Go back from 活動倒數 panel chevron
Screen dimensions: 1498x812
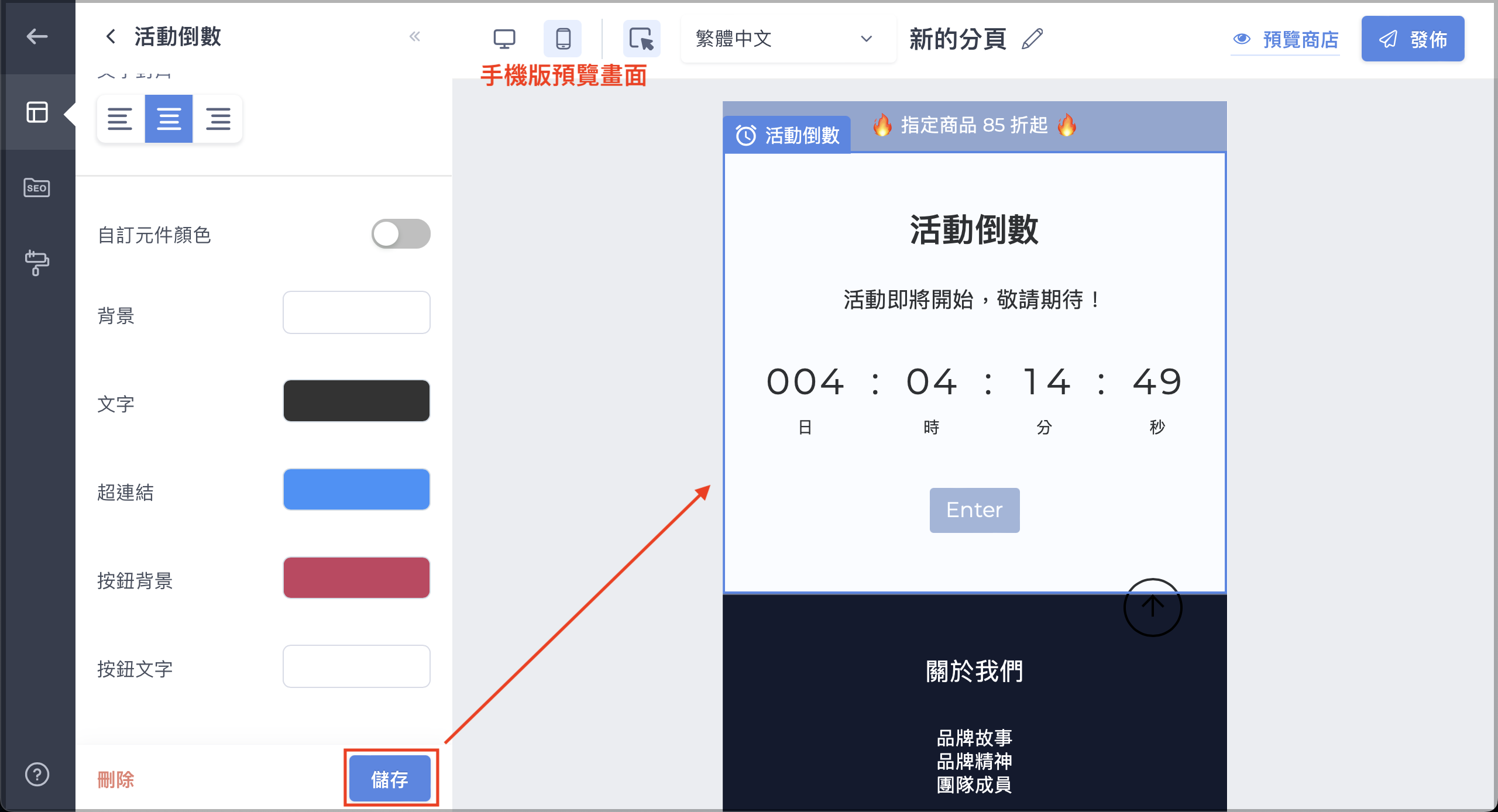[111, 37]
